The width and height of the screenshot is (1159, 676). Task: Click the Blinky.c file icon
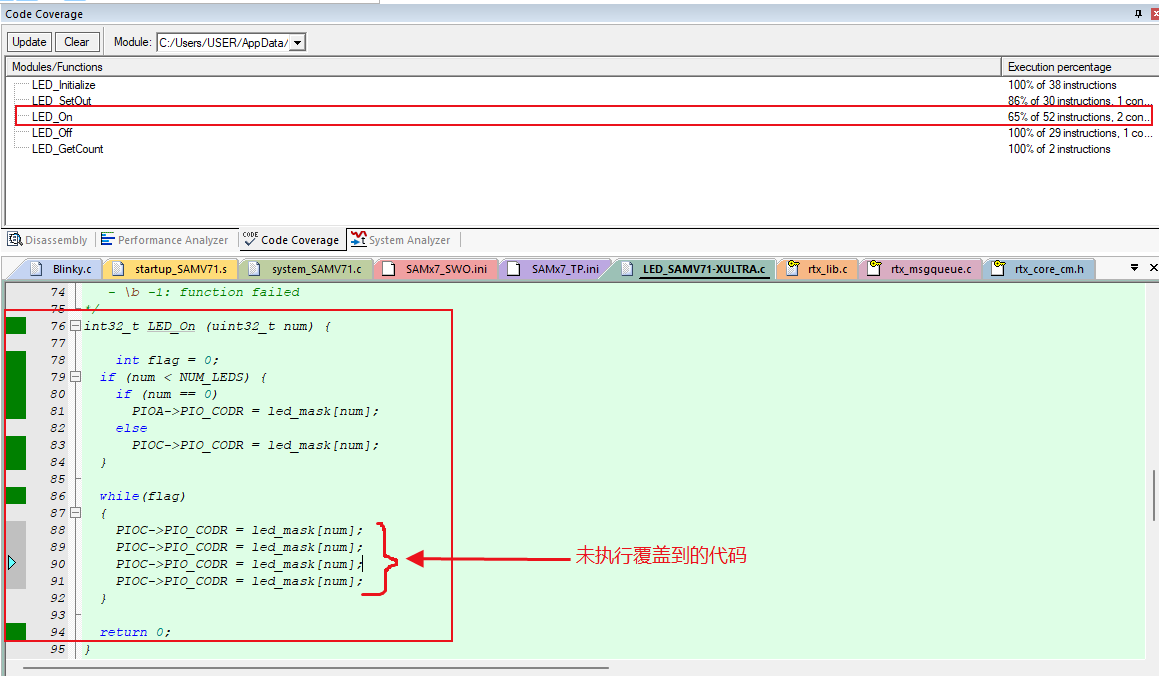(x=37, y=269)
